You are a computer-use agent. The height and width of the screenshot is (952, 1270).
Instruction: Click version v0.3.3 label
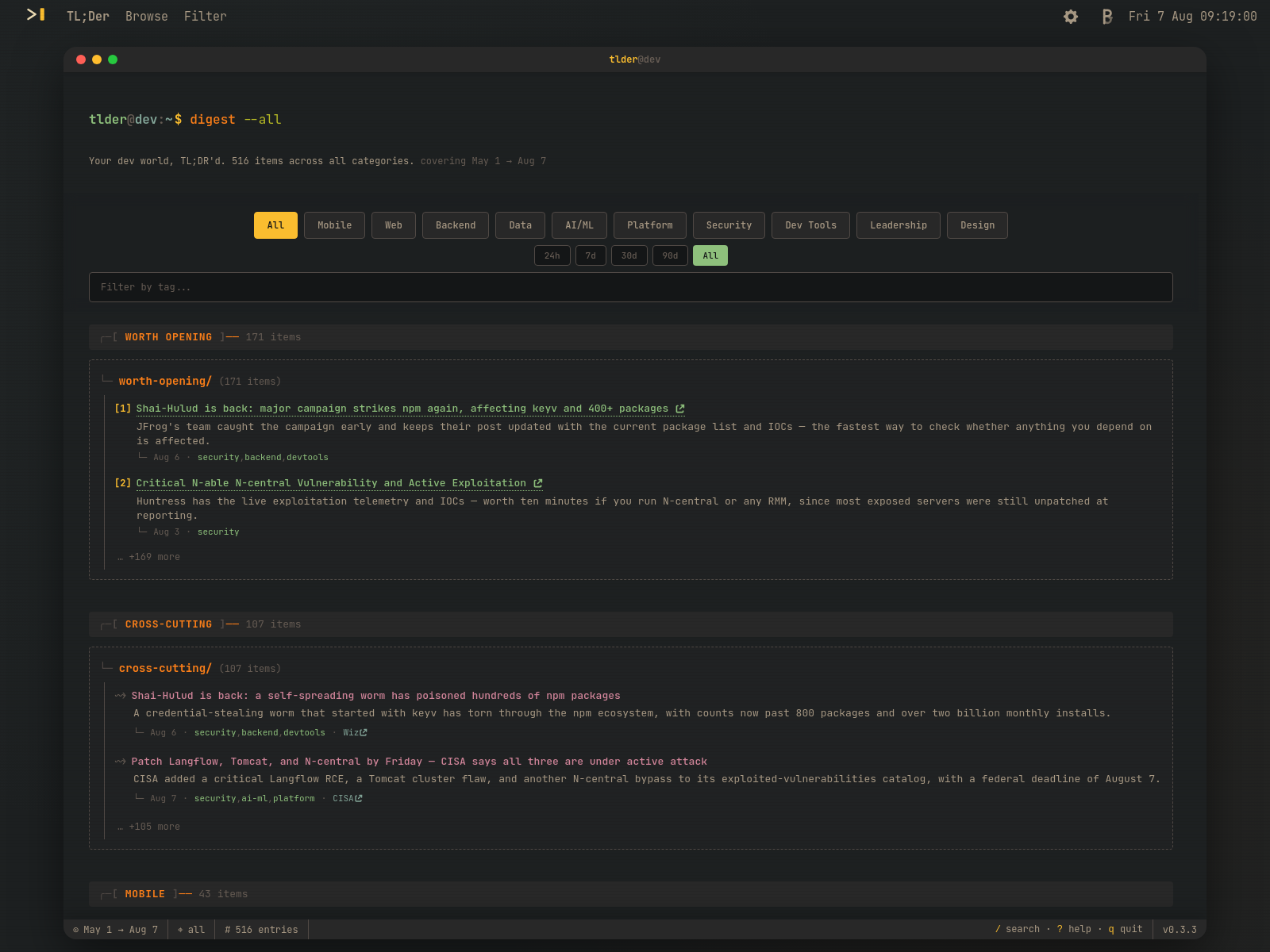(x=1180, y=930)
